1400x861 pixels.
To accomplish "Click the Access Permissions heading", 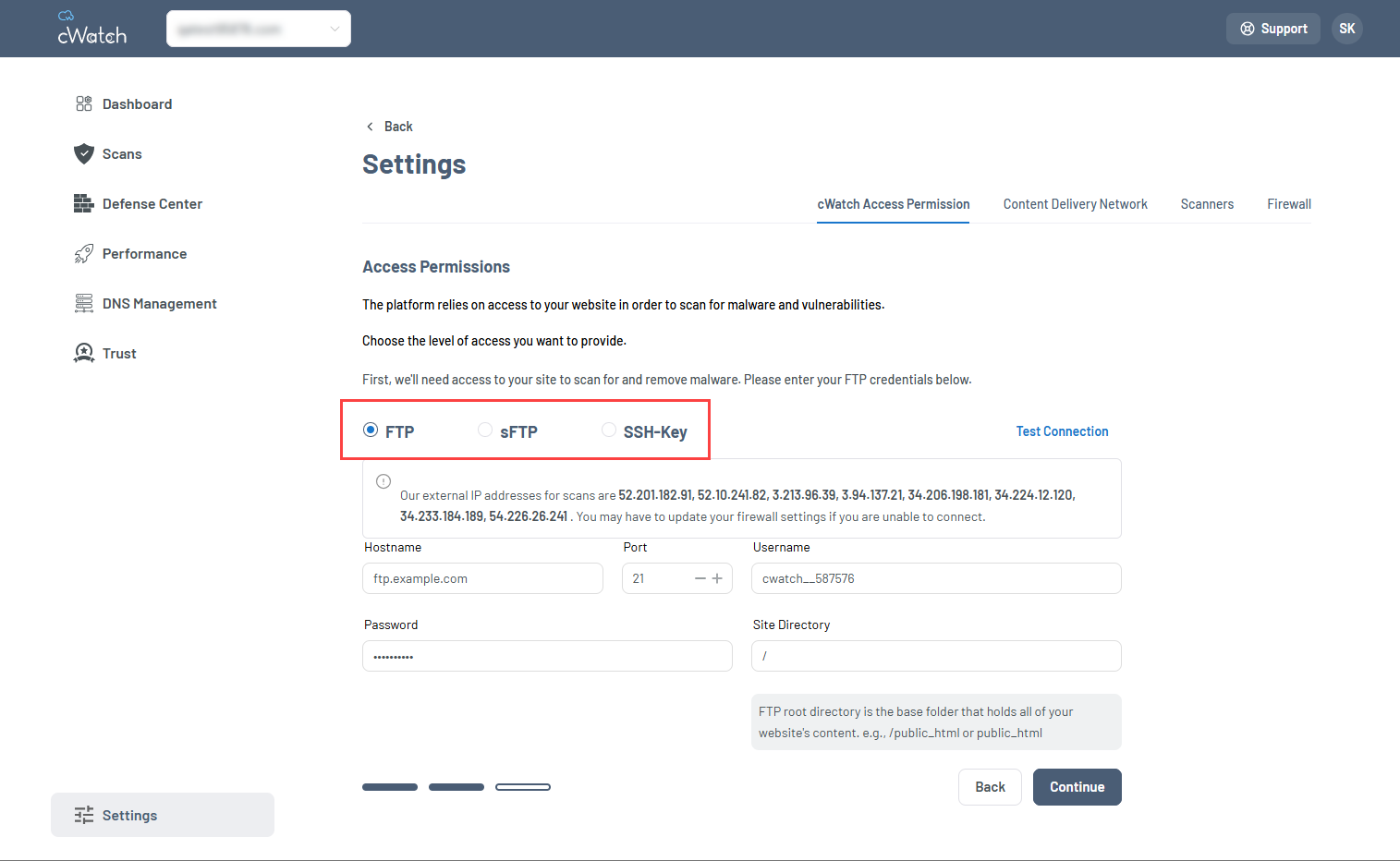I will tap(436, 267).
